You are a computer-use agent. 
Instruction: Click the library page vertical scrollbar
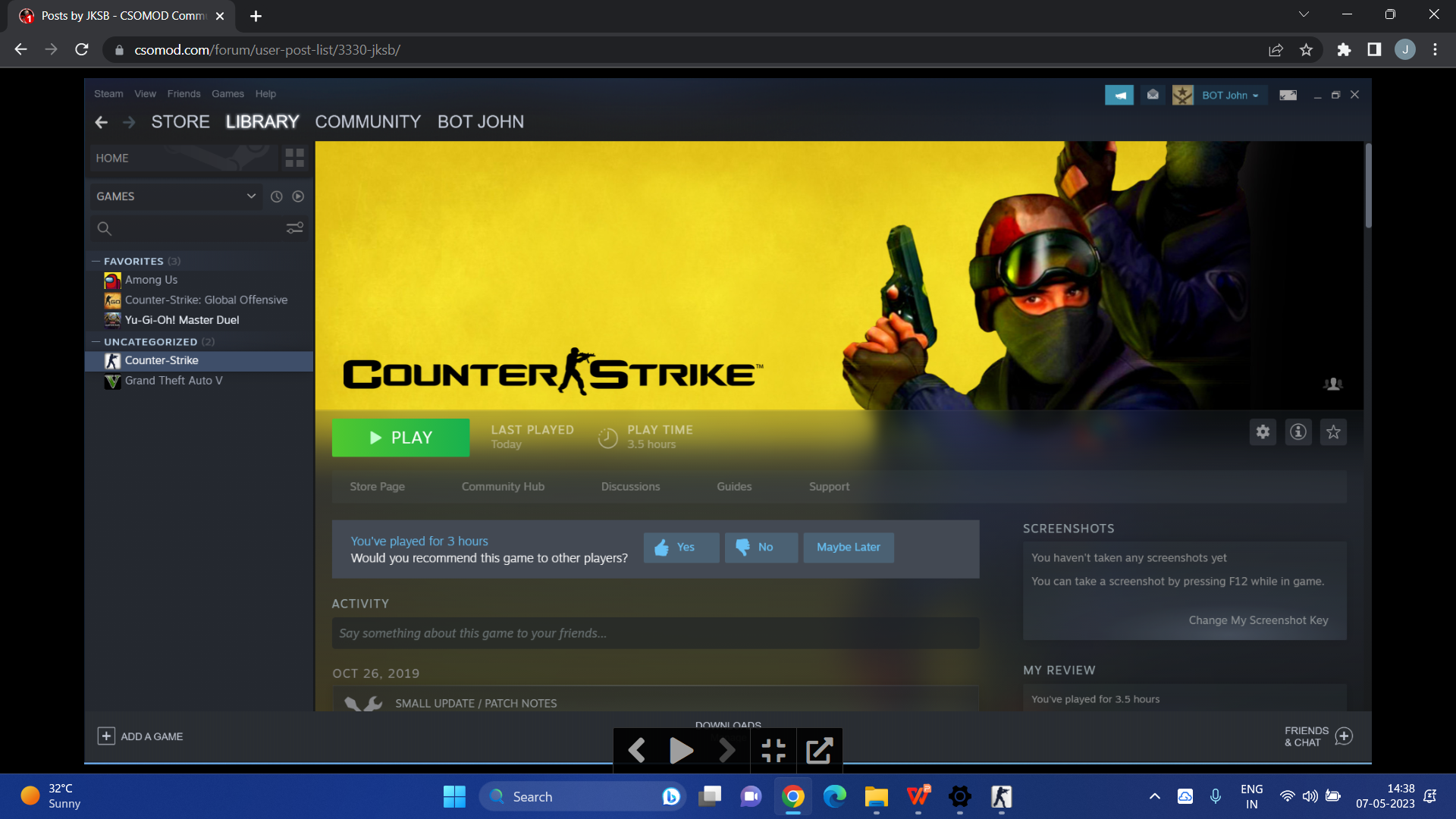(1368, 186)
